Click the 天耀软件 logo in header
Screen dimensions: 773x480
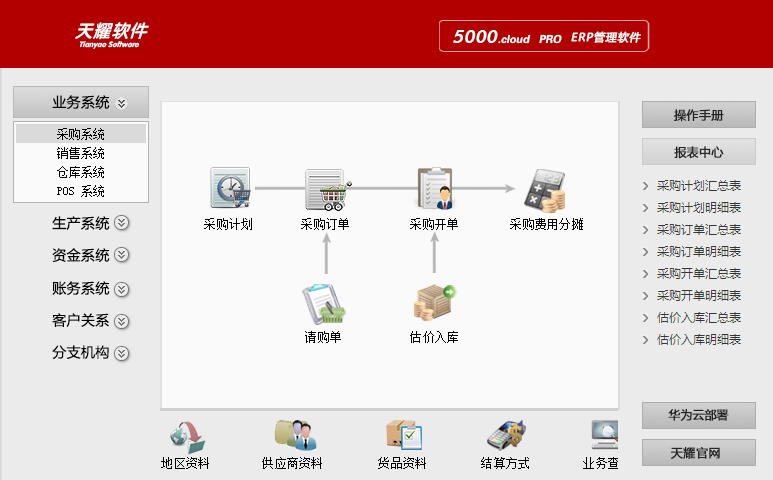point(112,35)
